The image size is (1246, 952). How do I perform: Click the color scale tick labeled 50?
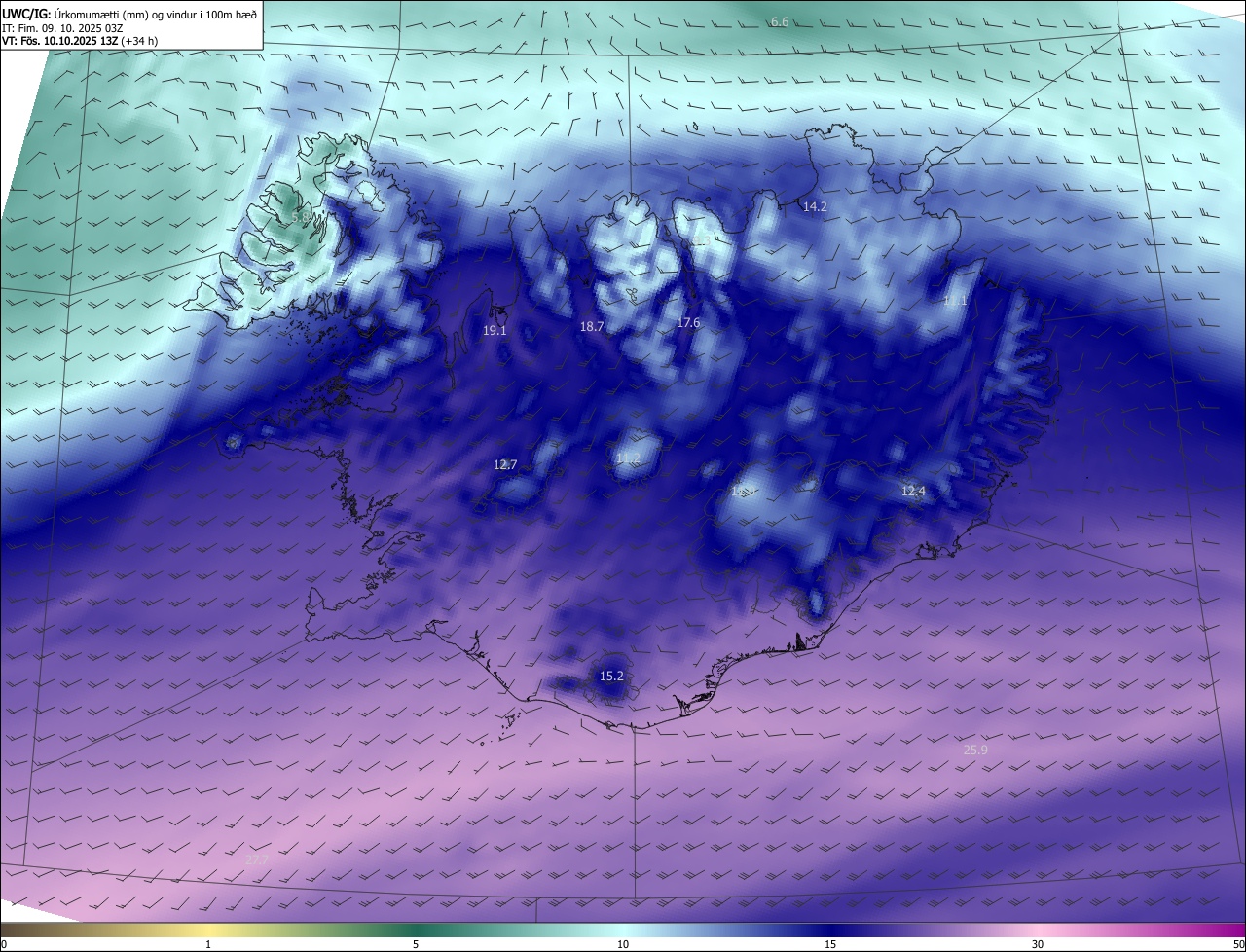1238,944
